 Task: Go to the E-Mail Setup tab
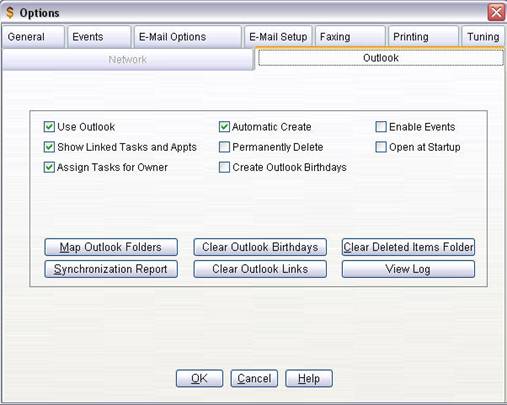(278, 37)
